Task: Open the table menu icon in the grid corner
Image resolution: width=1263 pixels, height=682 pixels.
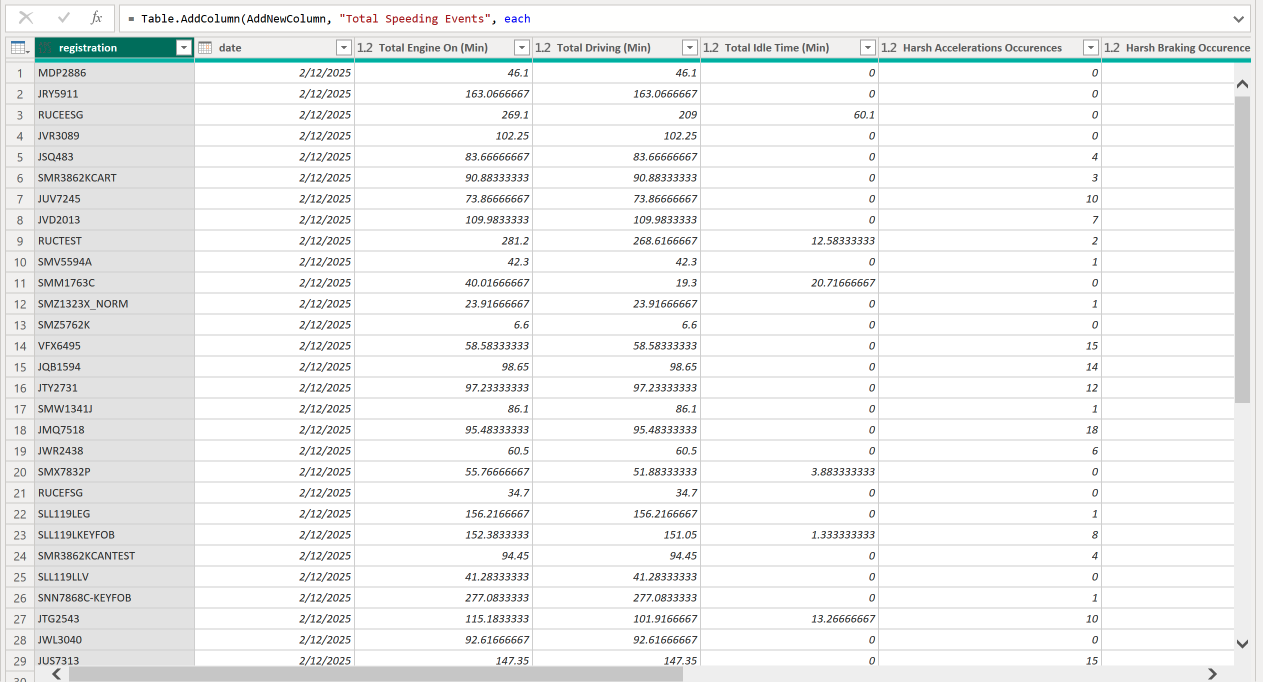Action: click(19, 48)
